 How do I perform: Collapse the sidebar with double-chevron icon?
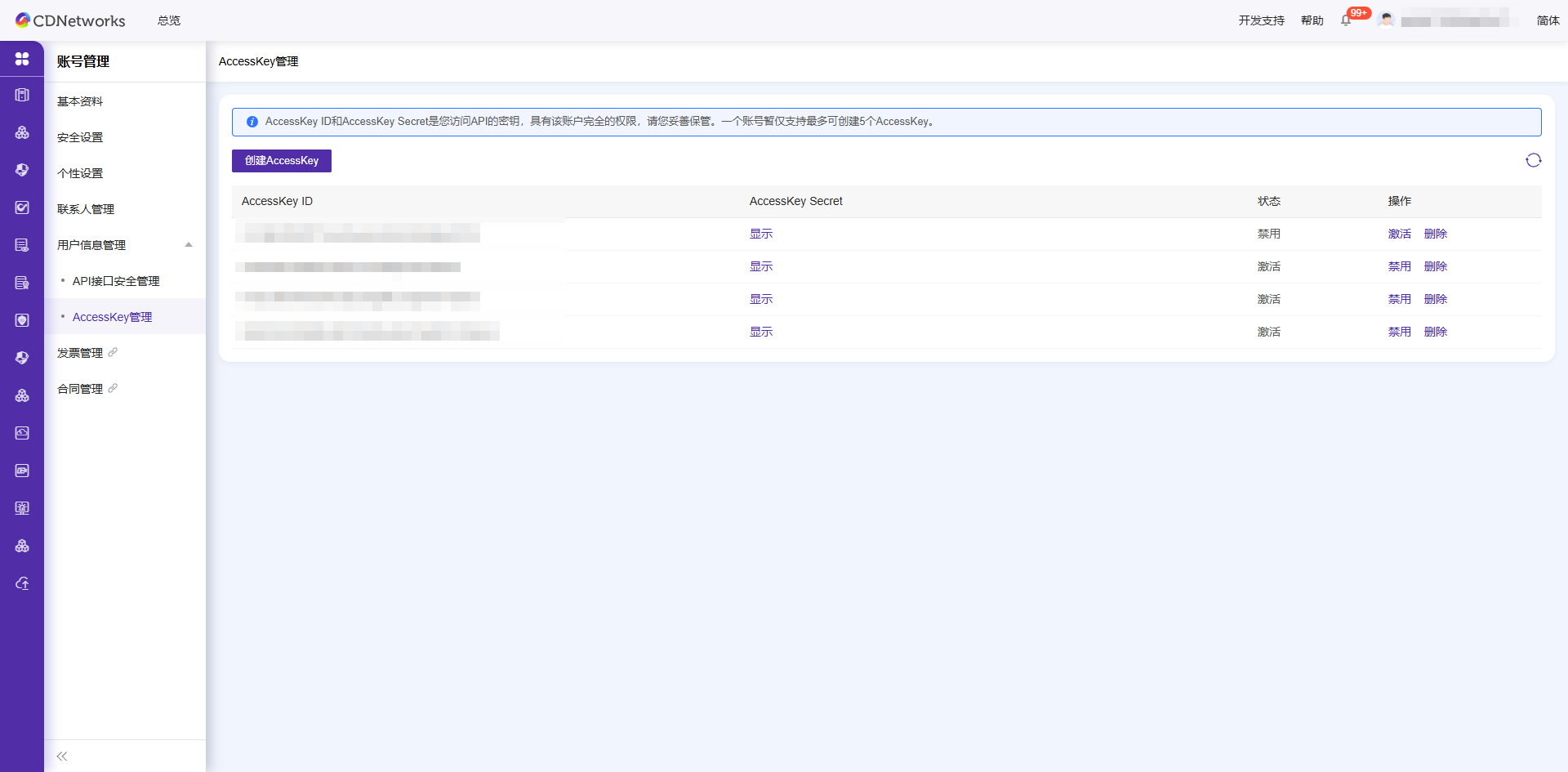coord(62,756)
